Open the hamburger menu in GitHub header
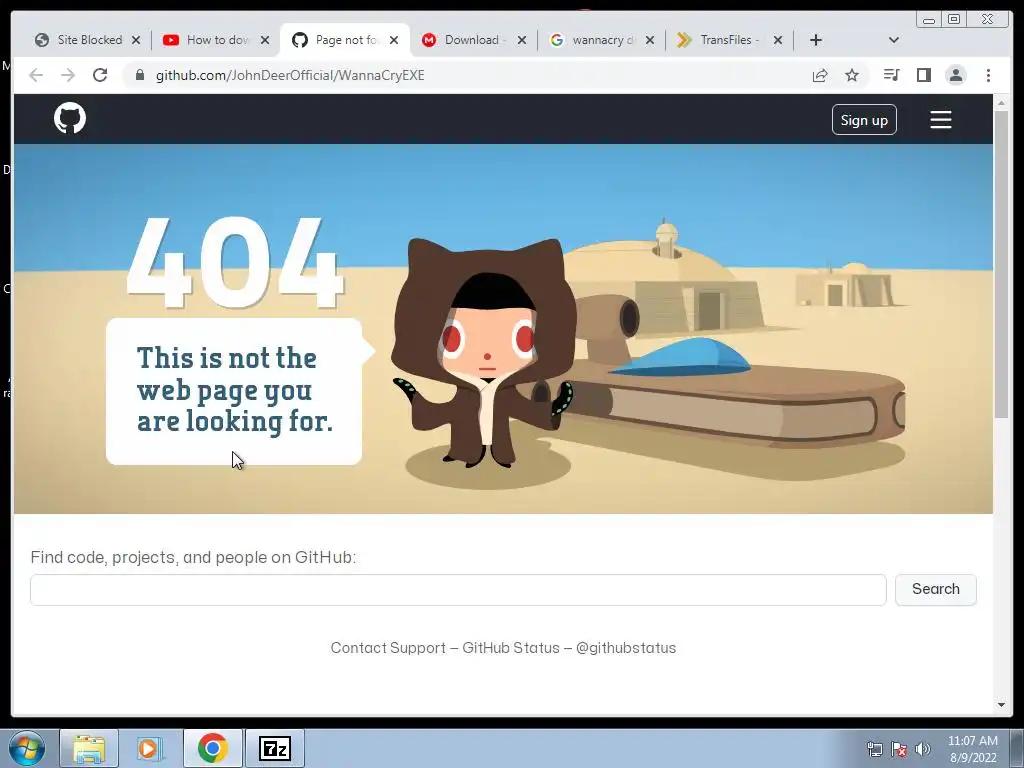 point(940,120)
